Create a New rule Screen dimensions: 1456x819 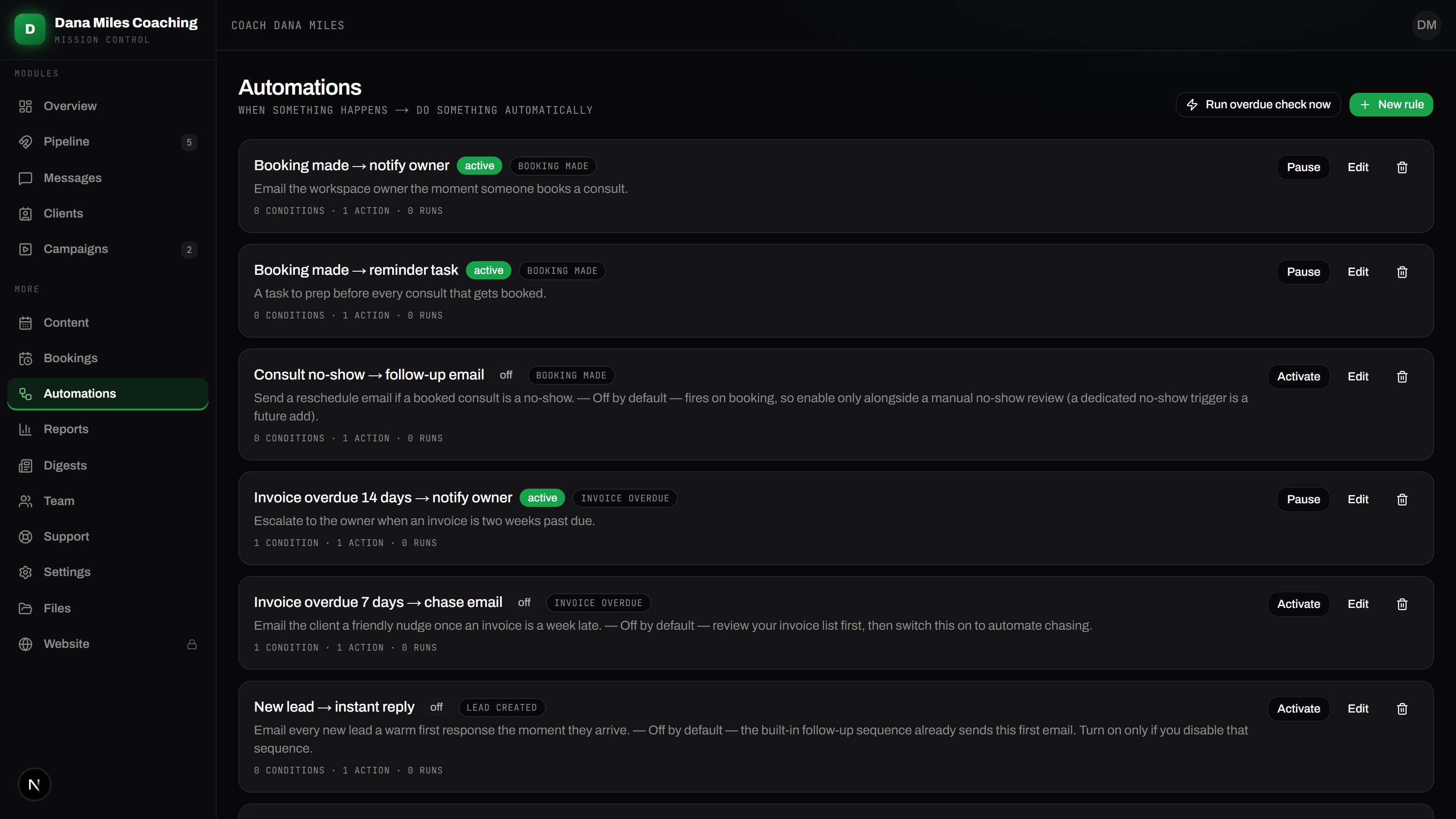tap(1391, 105)
